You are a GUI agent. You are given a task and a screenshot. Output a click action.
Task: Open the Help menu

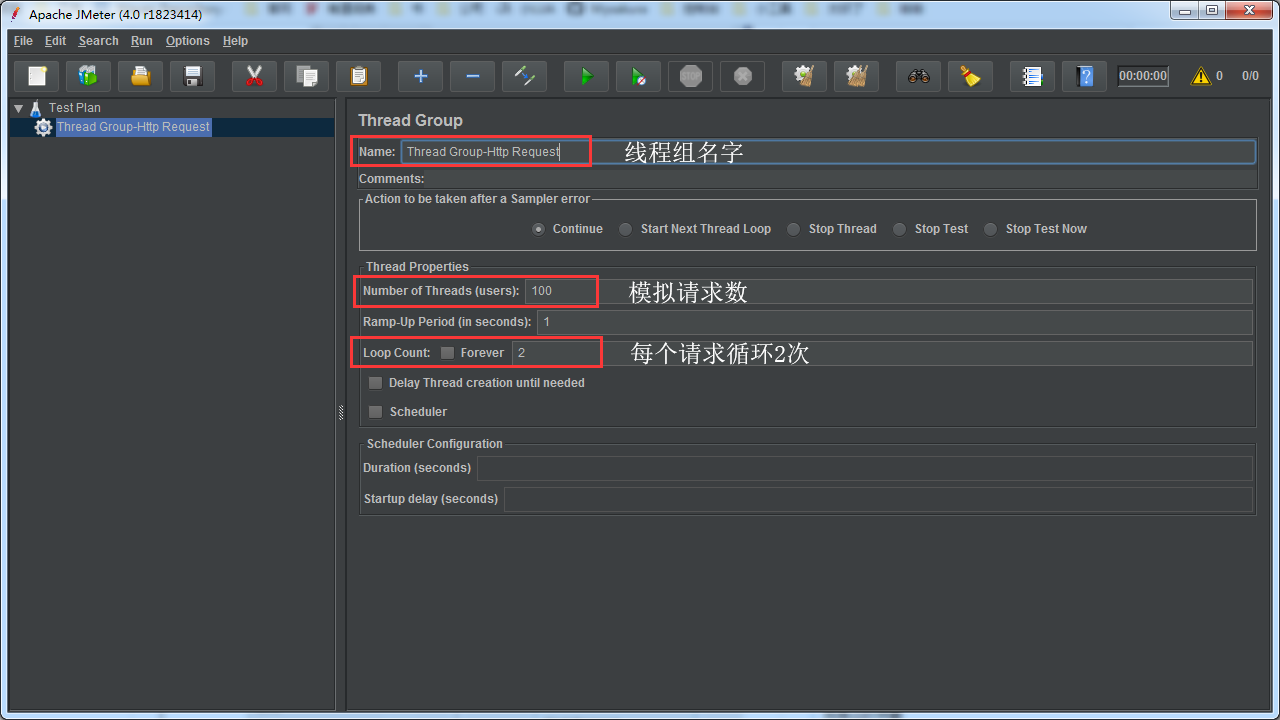(x=235, y=41)
